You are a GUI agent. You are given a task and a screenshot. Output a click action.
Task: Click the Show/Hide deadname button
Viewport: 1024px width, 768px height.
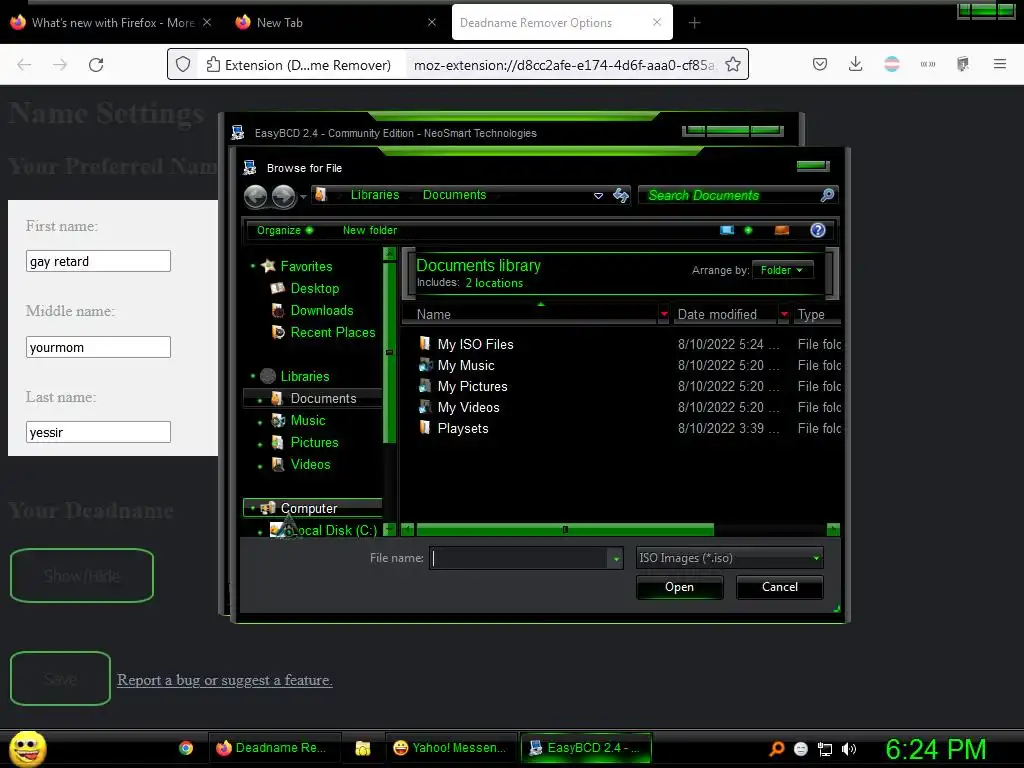tap(82, 575)
